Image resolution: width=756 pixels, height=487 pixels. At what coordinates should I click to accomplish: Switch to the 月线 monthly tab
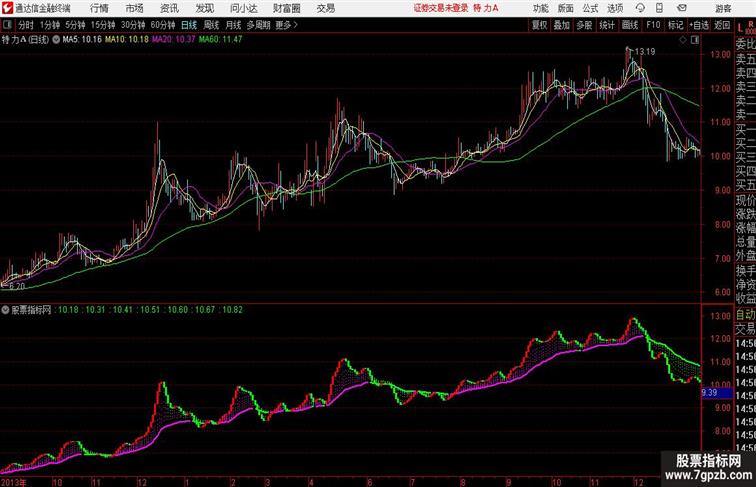point(233,25)
